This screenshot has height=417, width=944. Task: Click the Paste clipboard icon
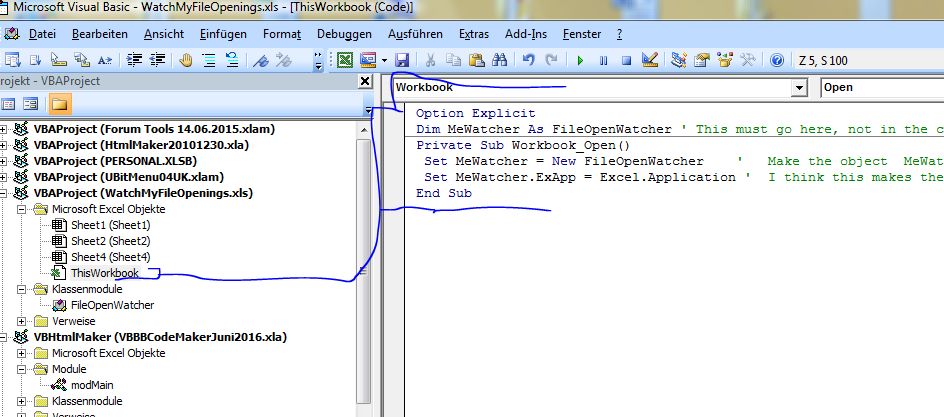476,60
